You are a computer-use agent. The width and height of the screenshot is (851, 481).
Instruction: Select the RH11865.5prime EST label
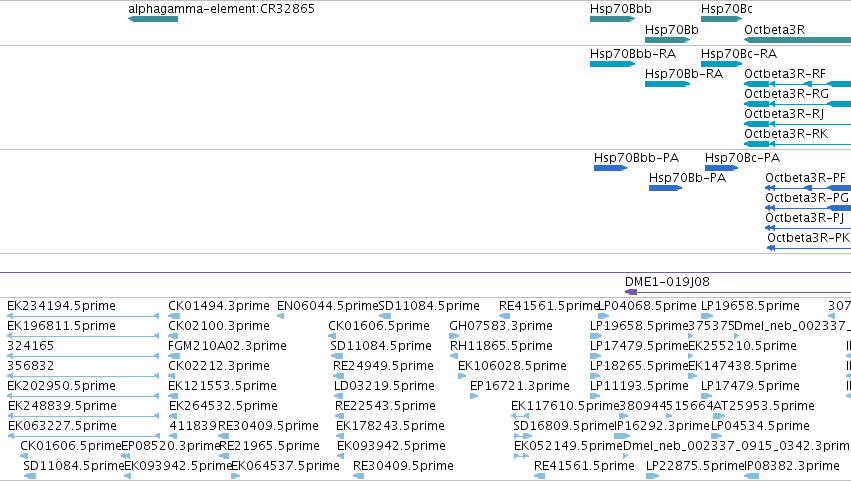click(x=501, y=346)
